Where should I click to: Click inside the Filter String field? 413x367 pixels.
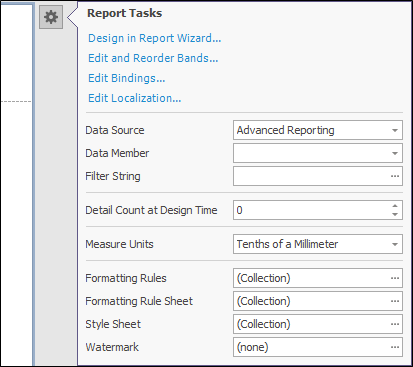click(311, 176)
